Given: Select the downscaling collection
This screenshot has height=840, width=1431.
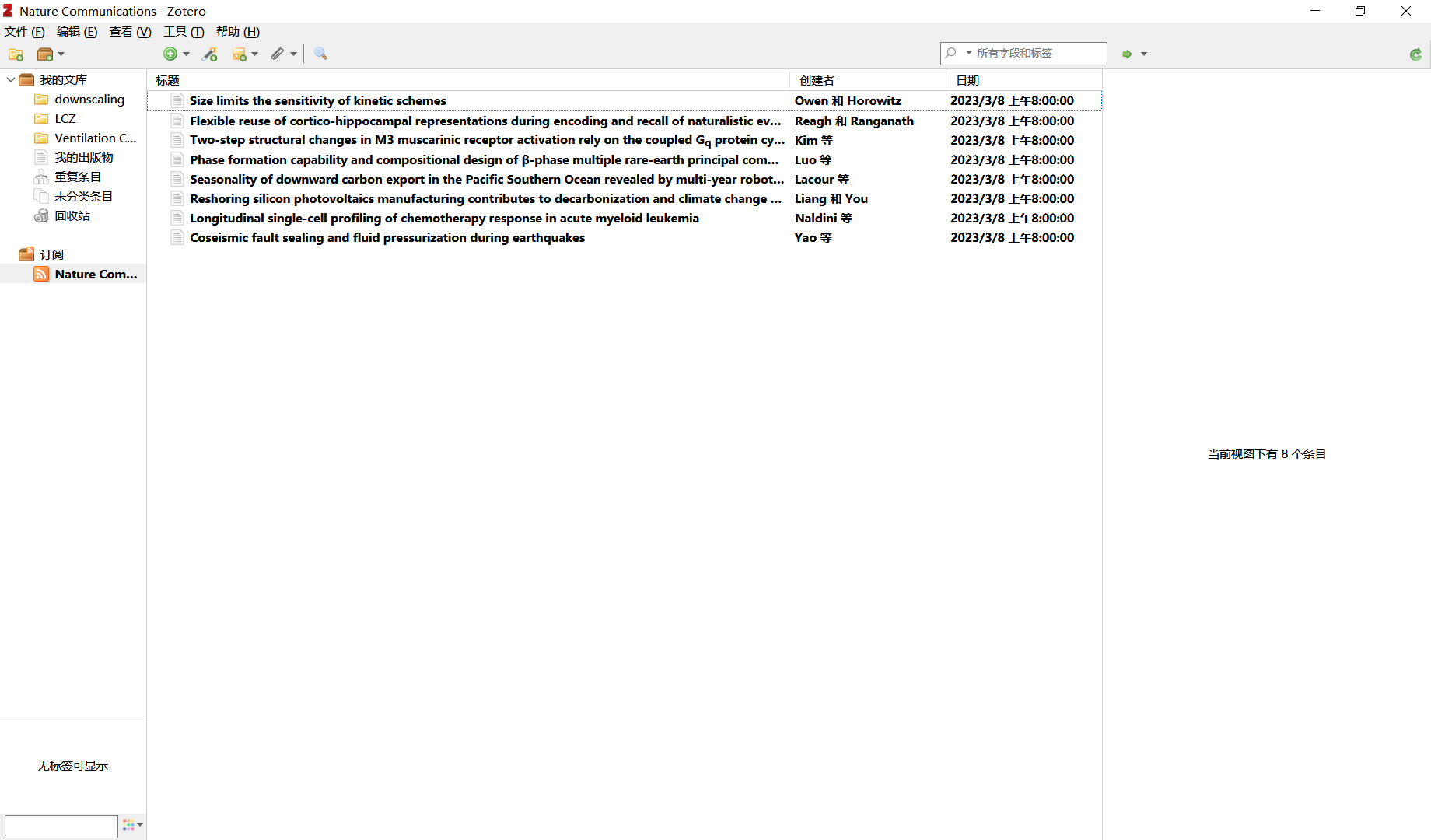Looking at the screenshot, I should (89, 100).
